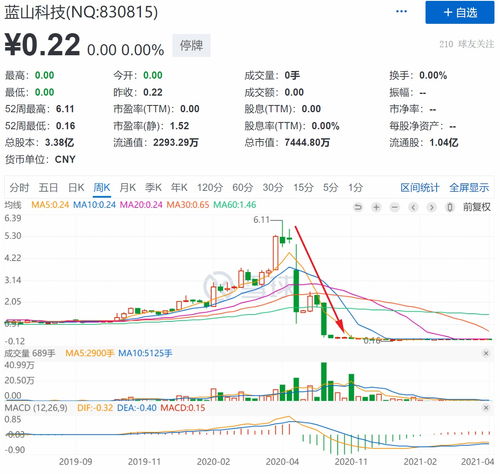Switch to 15分 chart tab
The width and height of the screenshot is (500, 474).
pos(303,188)
